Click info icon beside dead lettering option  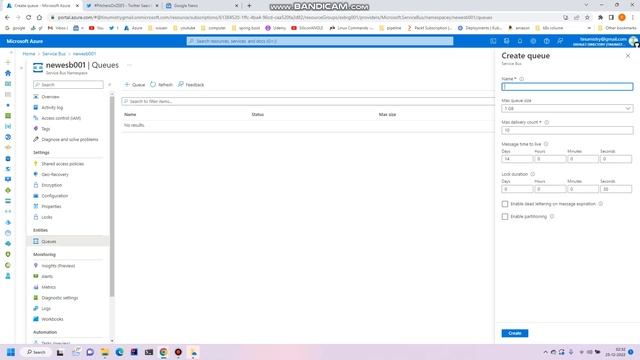tap(600, 204)
